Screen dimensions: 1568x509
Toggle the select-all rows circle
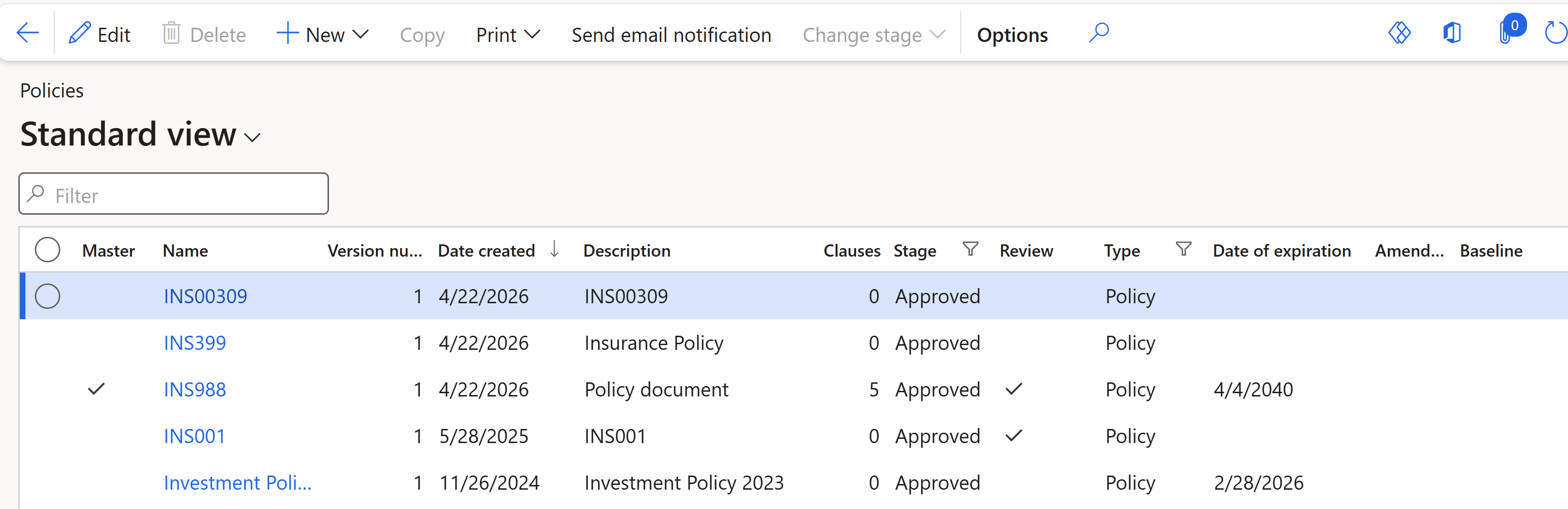click(x=48, y=250)
